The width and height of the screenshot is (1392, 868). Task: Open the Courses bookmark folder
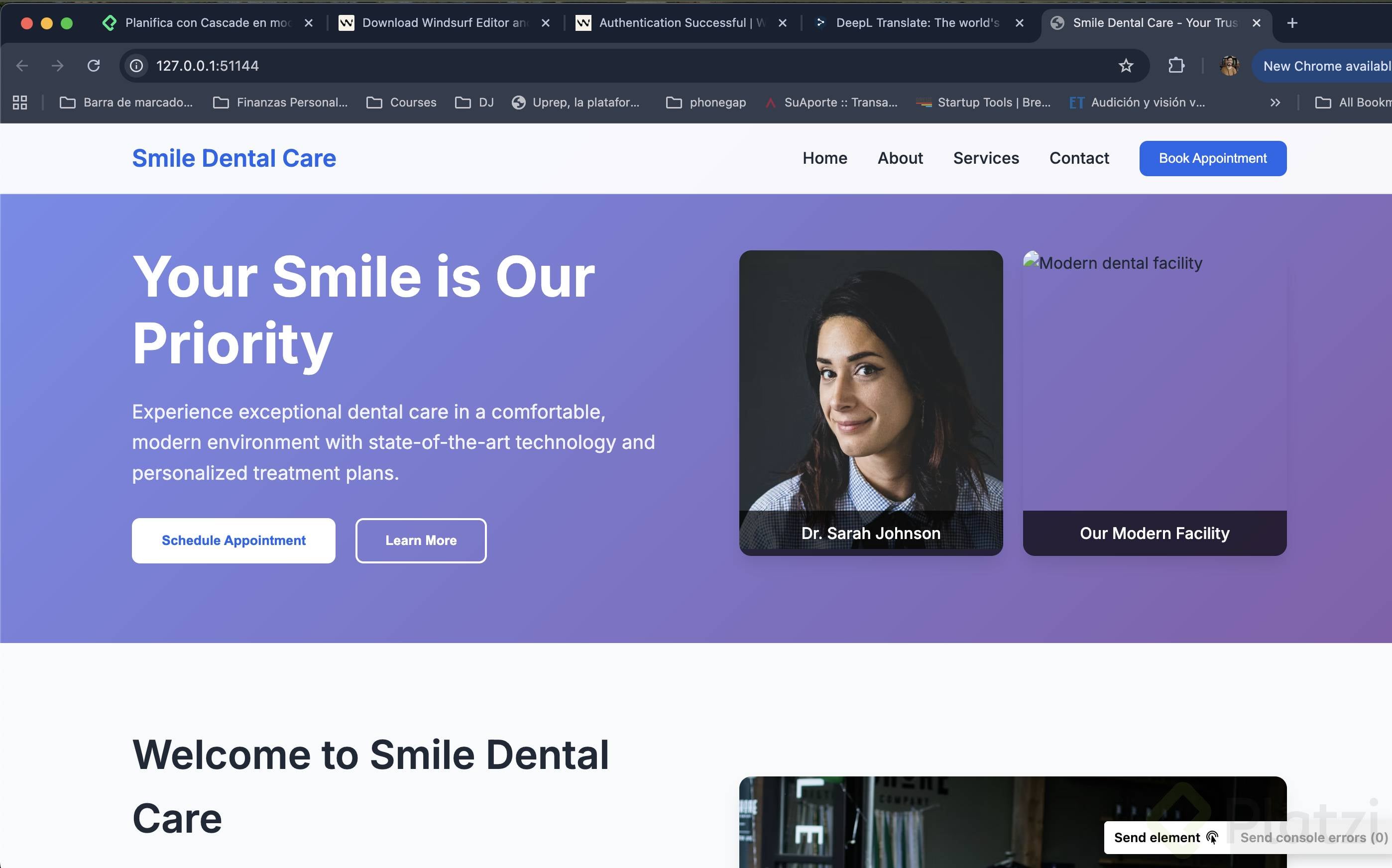click(x=401, y=102)
